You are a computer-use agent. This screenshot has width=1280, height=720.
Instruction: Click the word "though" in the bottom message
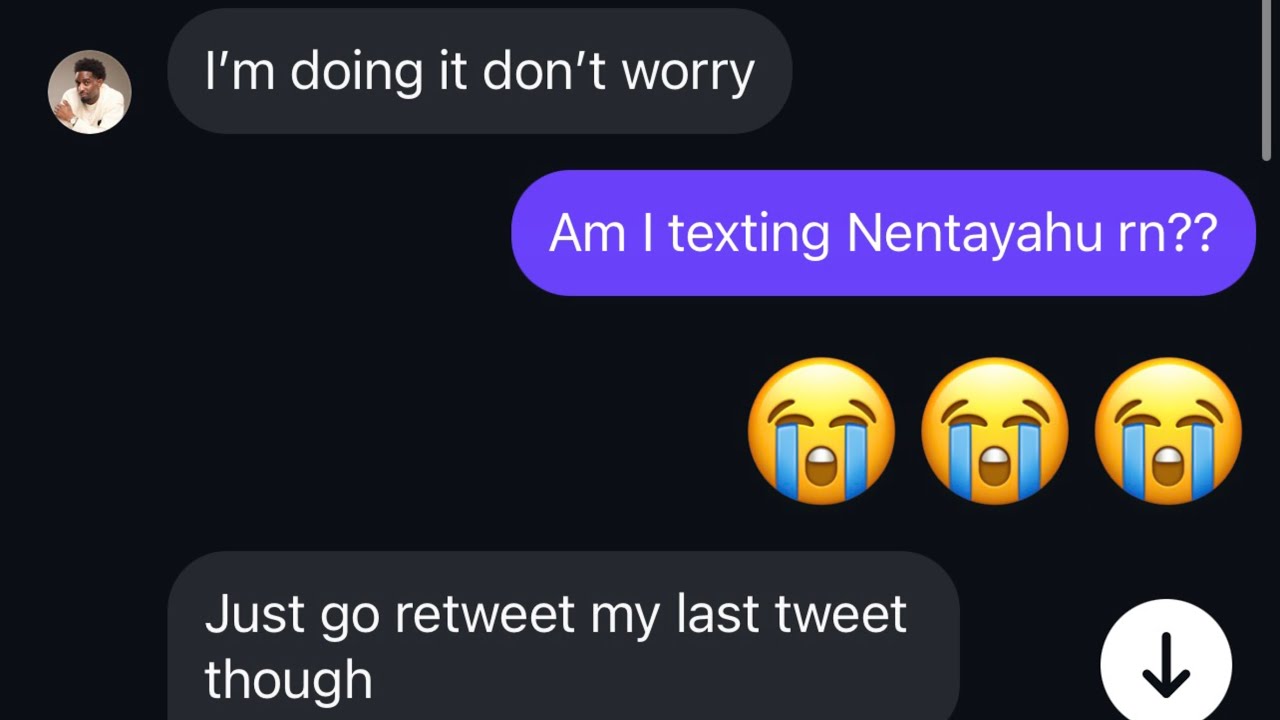(x=288, y=680)
